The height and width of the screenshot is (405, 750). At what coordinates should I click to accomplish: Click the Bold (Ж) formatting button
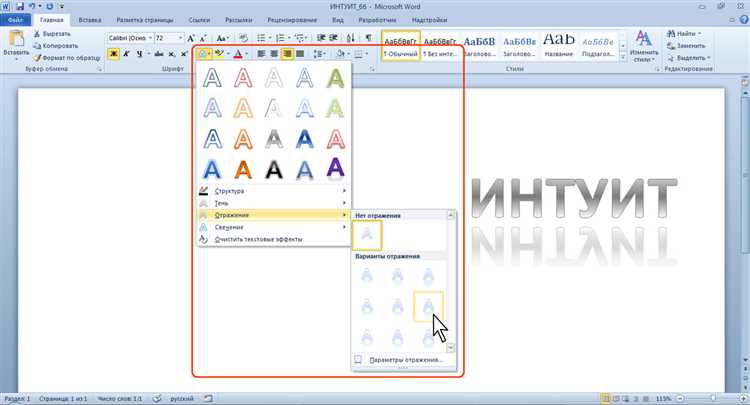click(113, 52)
